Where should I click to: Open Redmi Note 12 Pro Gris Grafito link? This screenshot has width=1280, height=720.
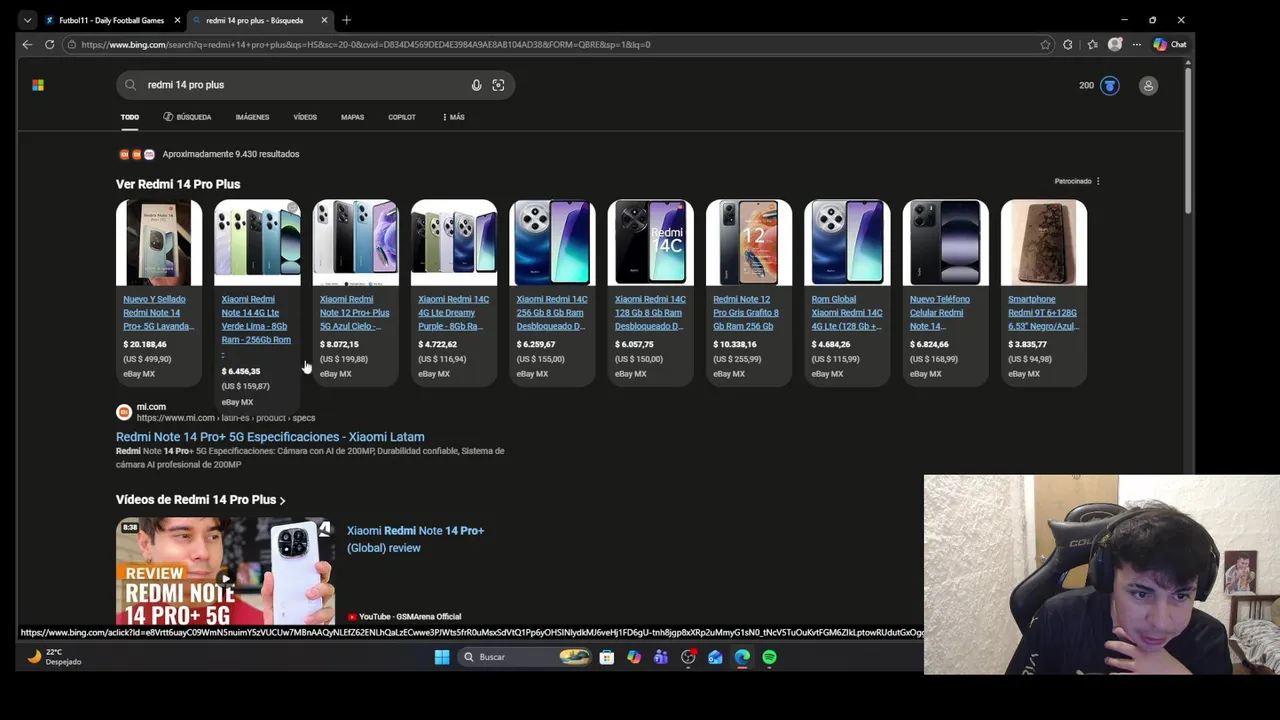(x=746, y=313)
